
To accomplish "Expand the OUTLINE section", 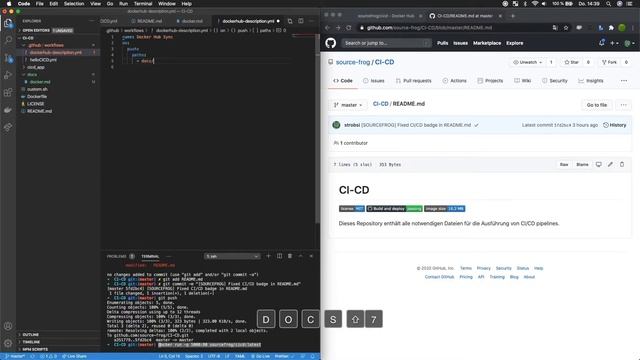I will [x=31, y=335].
